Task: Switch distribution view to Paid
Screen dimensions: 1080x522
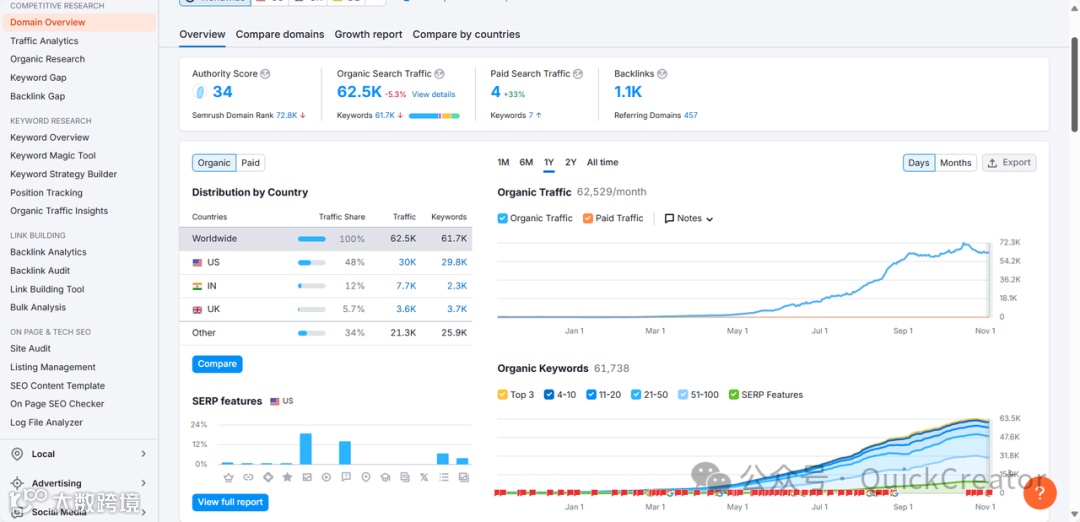Action: click(x=251, y=163)
